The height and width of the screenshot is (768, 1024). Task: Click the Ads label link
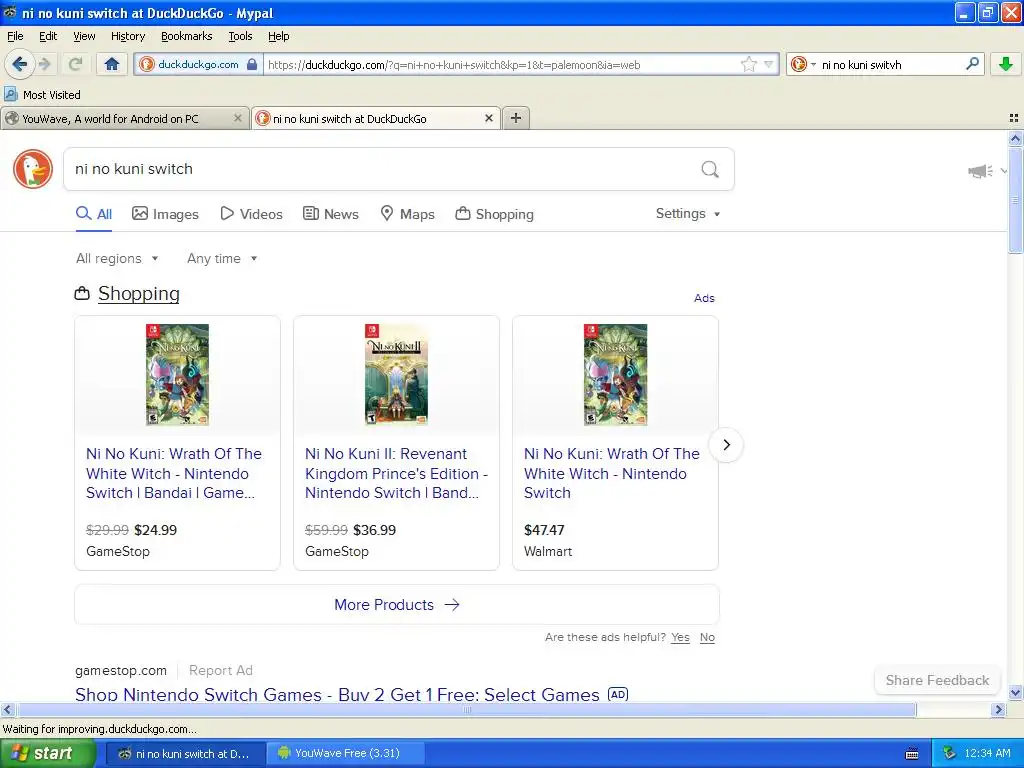(x=704, y=298)
